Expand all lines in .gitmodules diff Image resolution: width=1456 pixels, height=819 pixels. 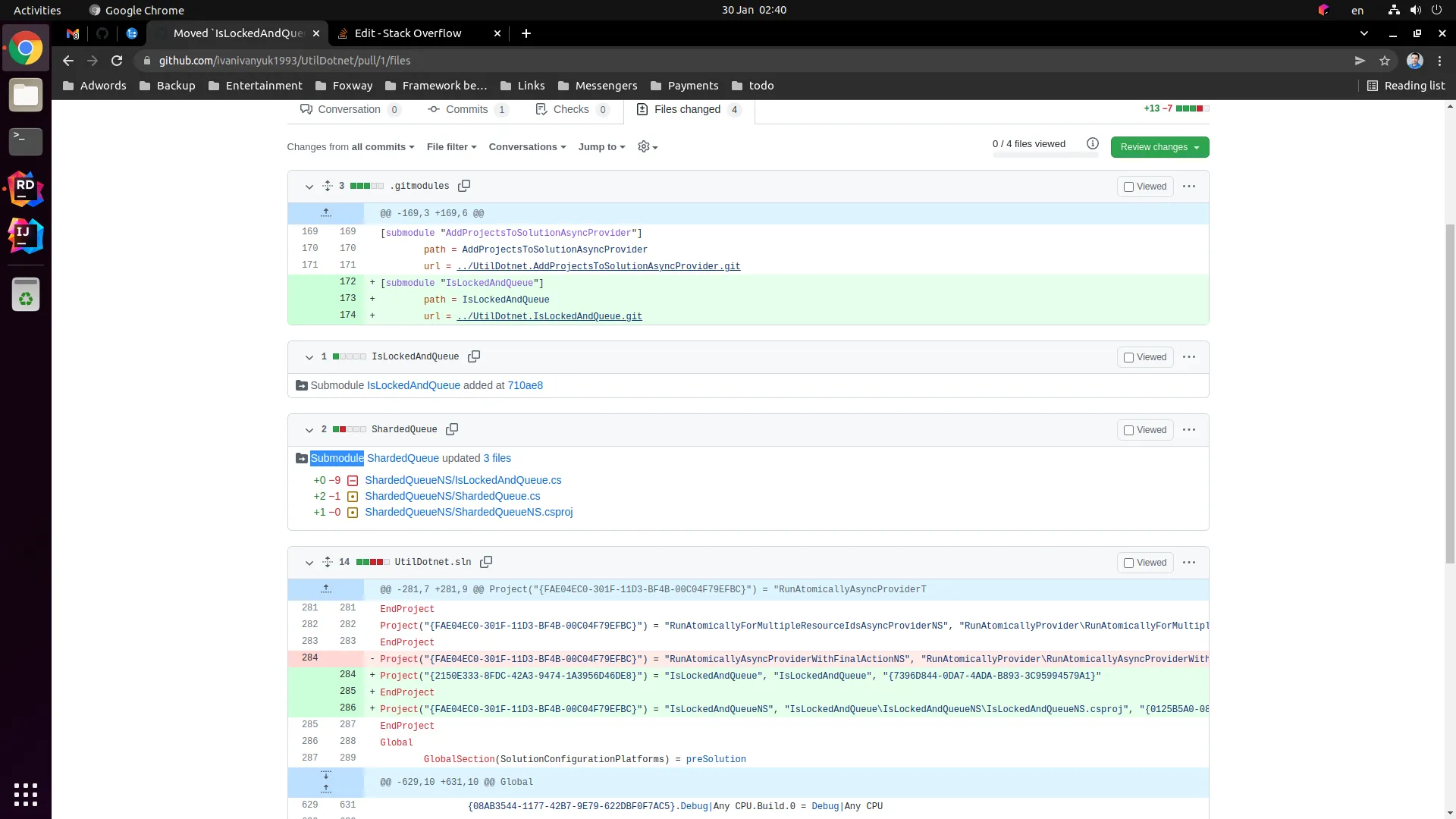[327, 186]
